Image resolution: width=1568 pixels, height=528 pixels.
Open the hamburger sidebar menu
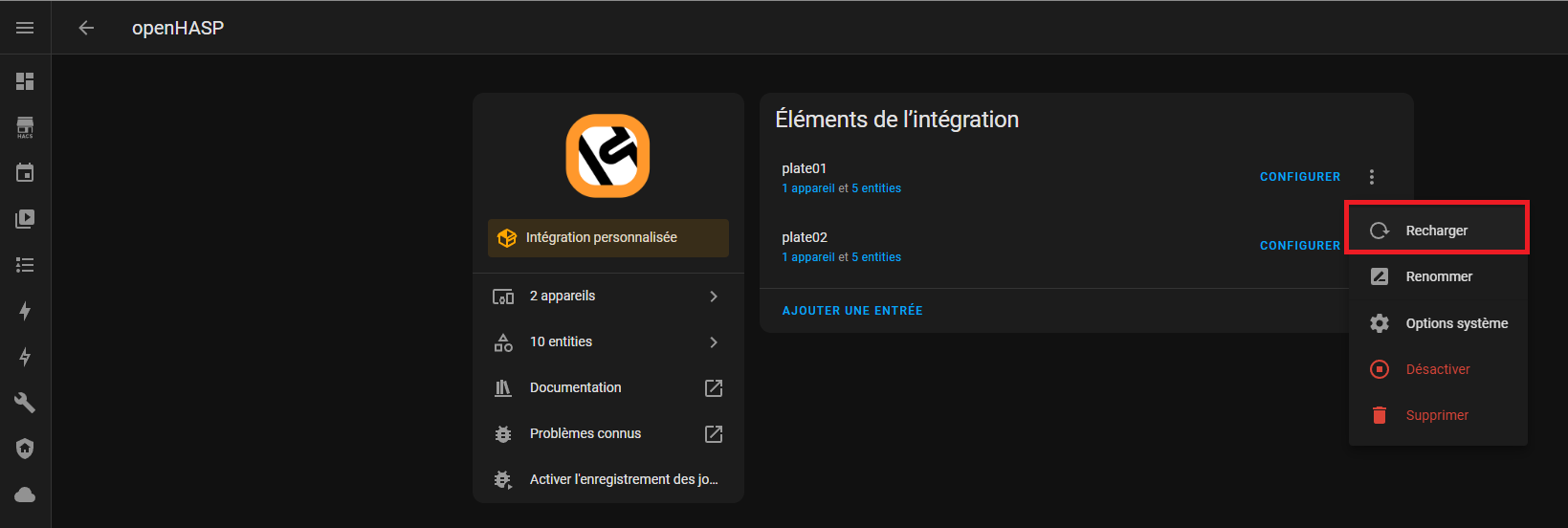(x=25, y=28)
